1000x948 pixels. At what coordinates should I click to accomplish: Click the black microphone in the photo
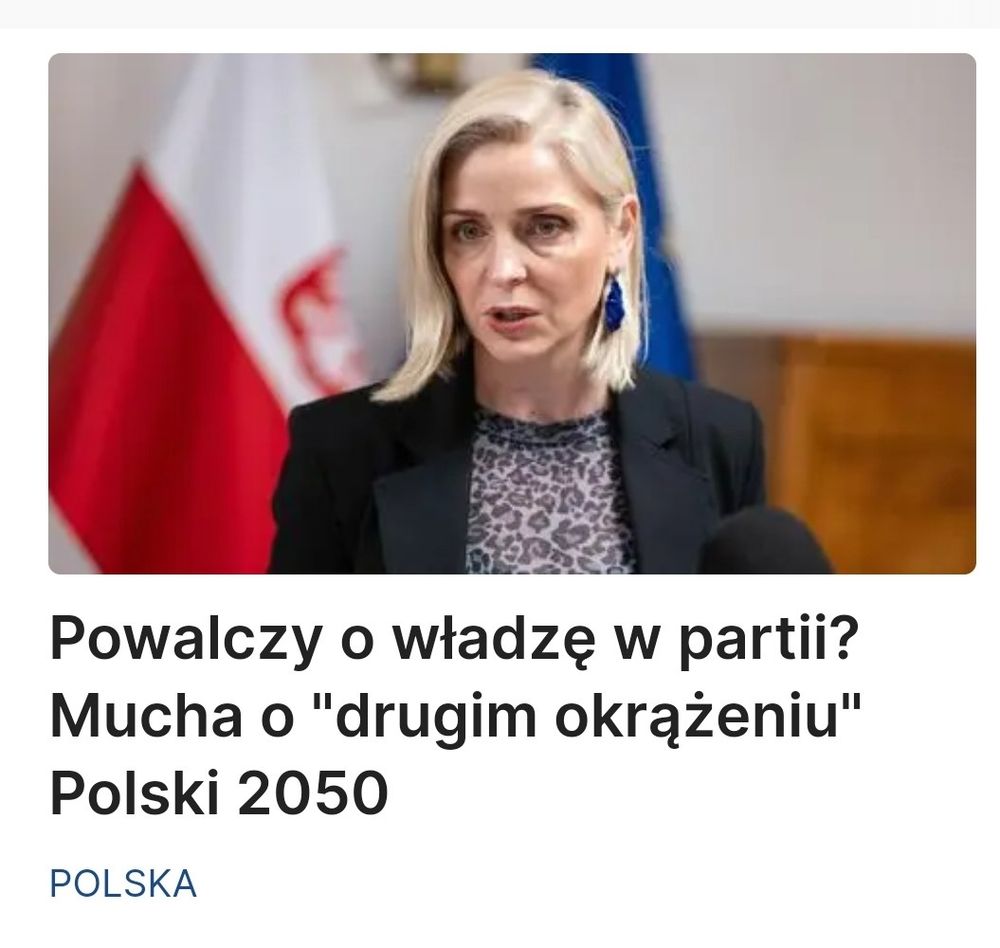[764, 542]
